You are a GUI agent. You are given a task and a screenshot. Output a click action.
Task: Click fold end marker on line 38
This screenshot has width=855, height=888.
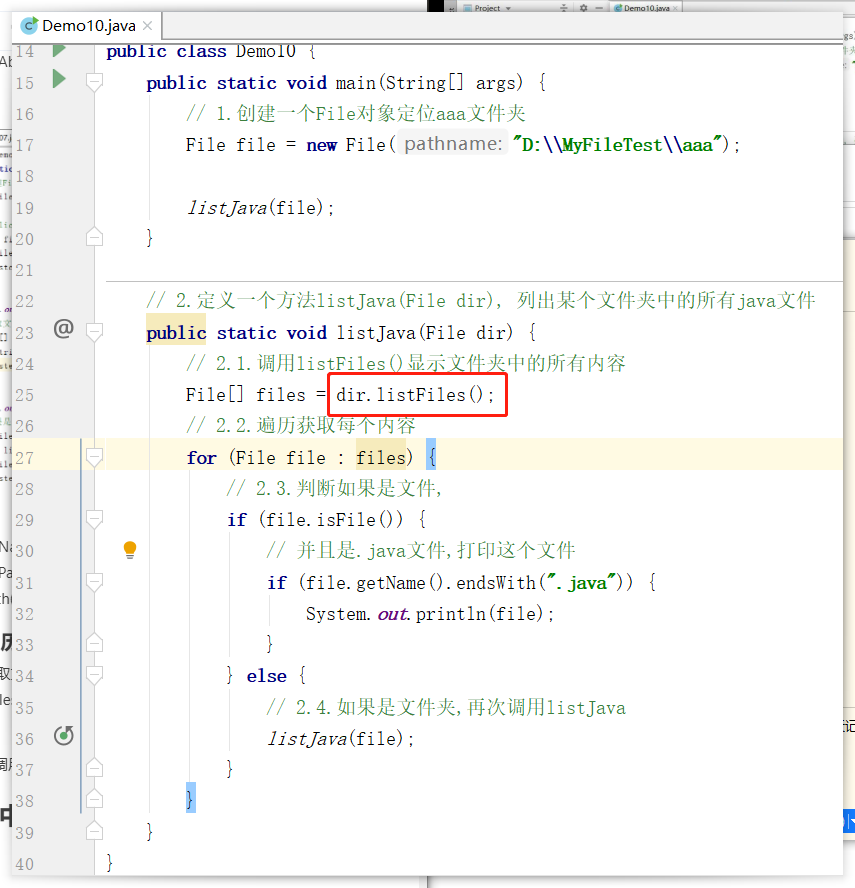(x=94, y=799)
